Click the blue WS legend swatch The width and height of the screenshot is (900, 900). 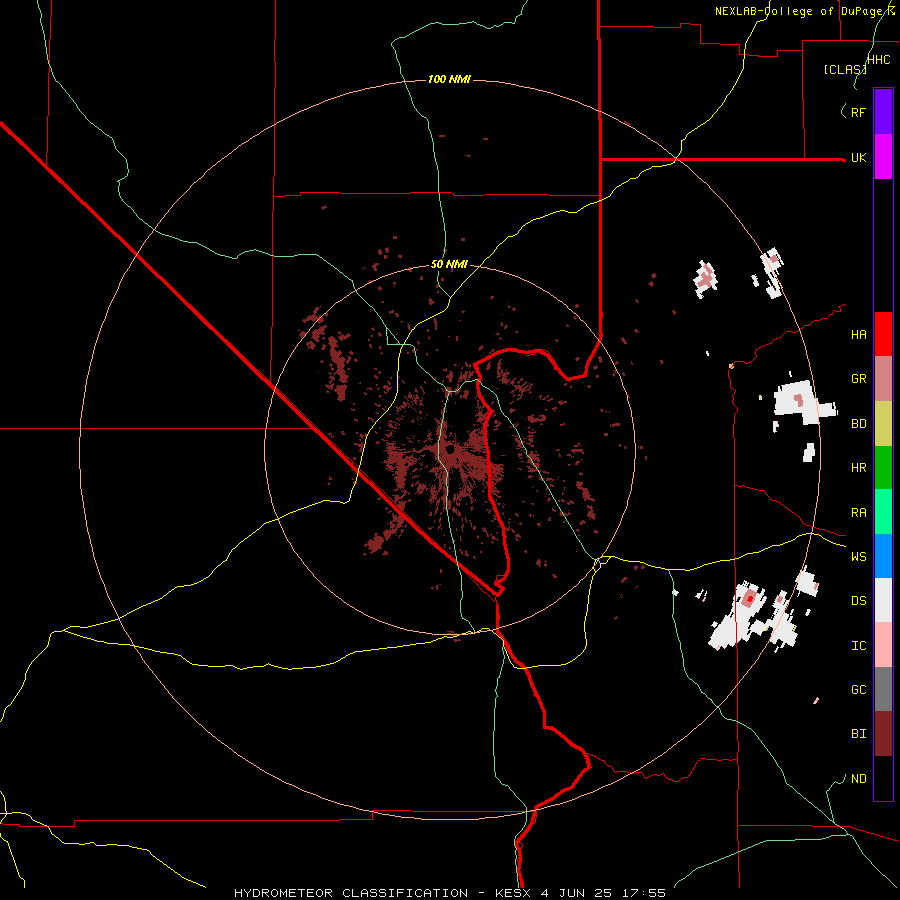(x=883, y=556)
